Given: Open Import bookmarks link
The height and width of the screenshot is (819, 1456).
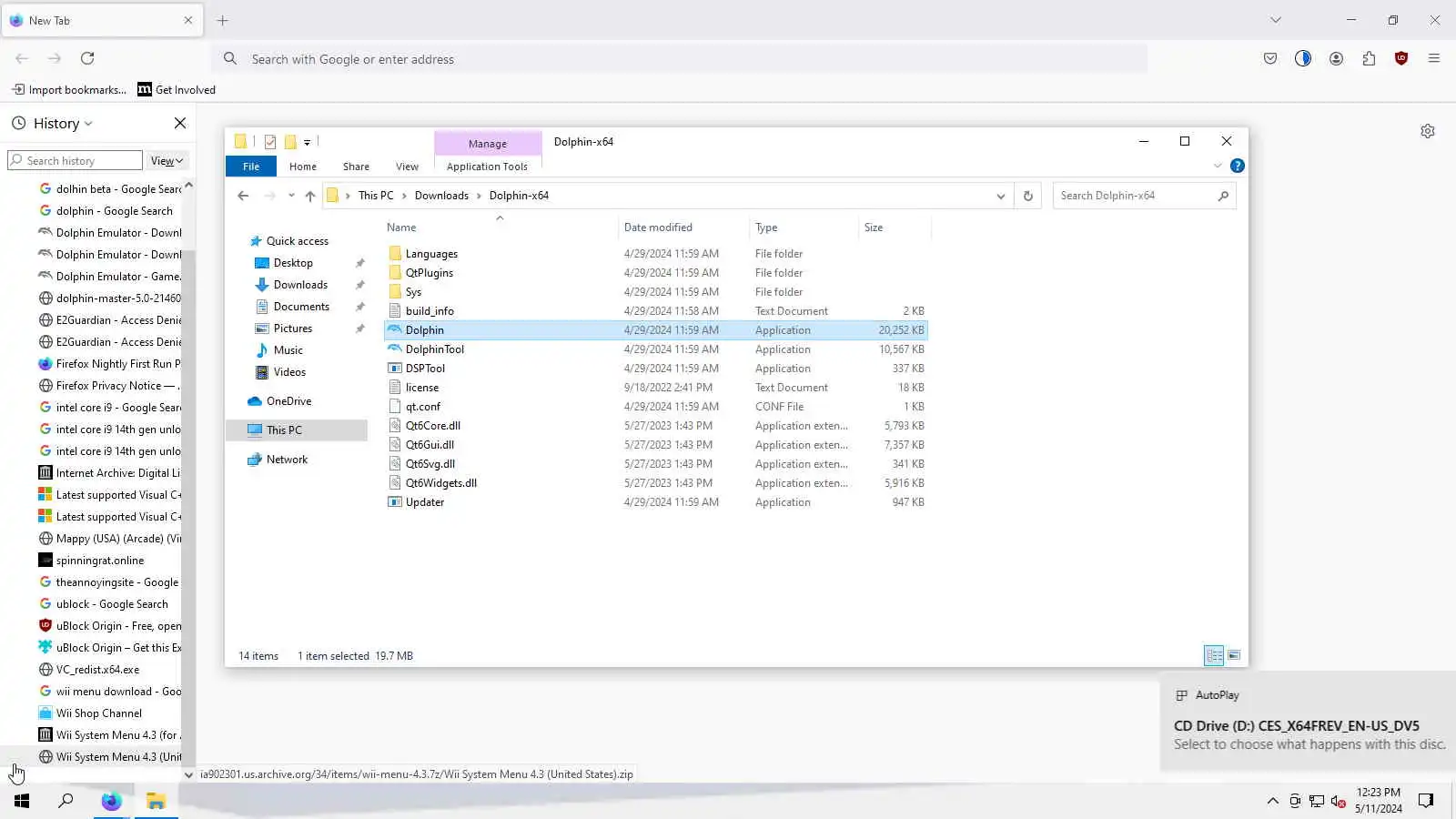Looking at the screenshot, I should [69, 89].
